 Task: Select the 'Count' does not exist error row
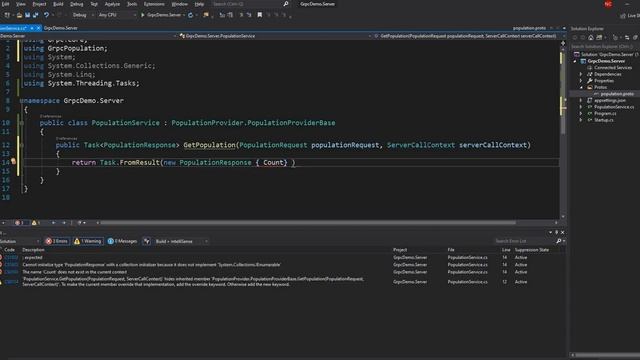pyautogui.click(x=282, y=272)
